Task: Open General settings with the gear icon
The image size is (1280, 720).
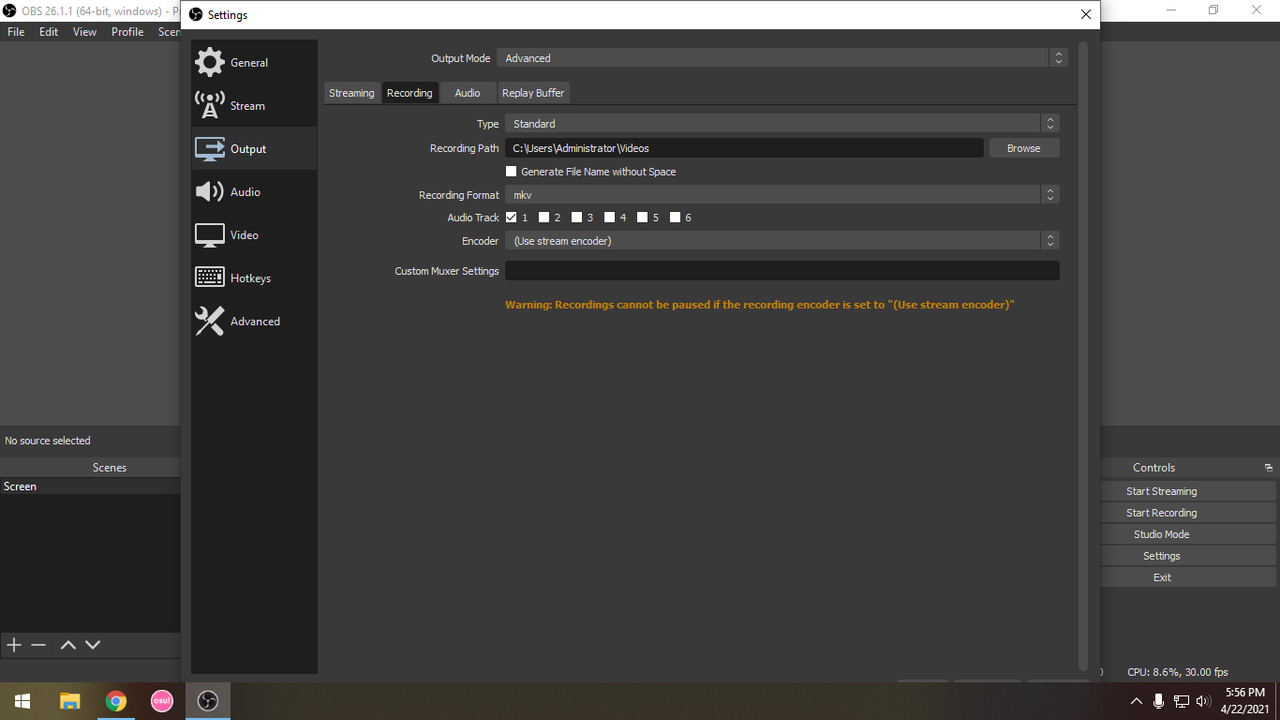Action: pos(210,62)
